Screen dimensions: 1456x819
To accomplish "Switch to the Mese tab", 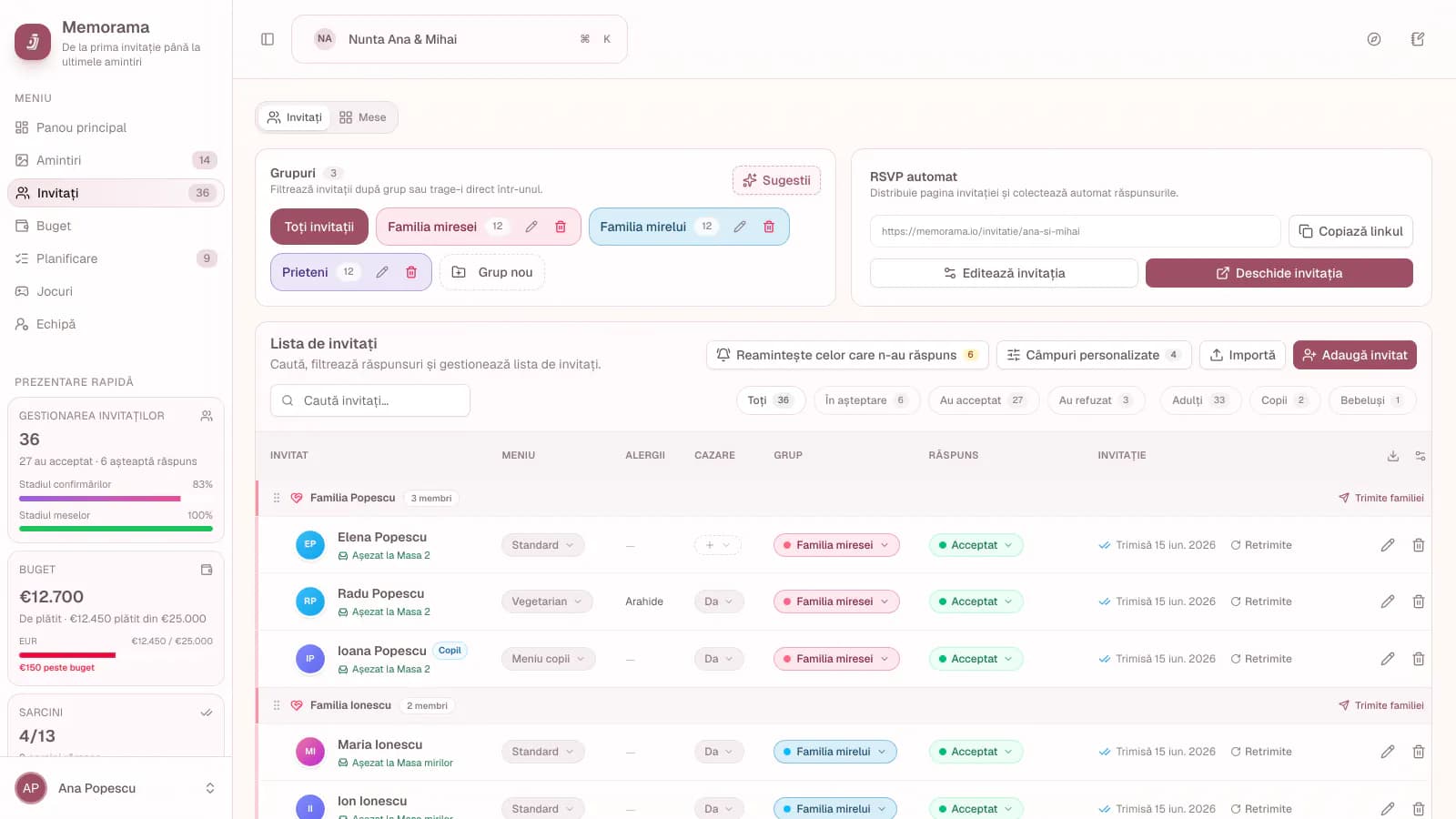I will click(x=363, y=117).
